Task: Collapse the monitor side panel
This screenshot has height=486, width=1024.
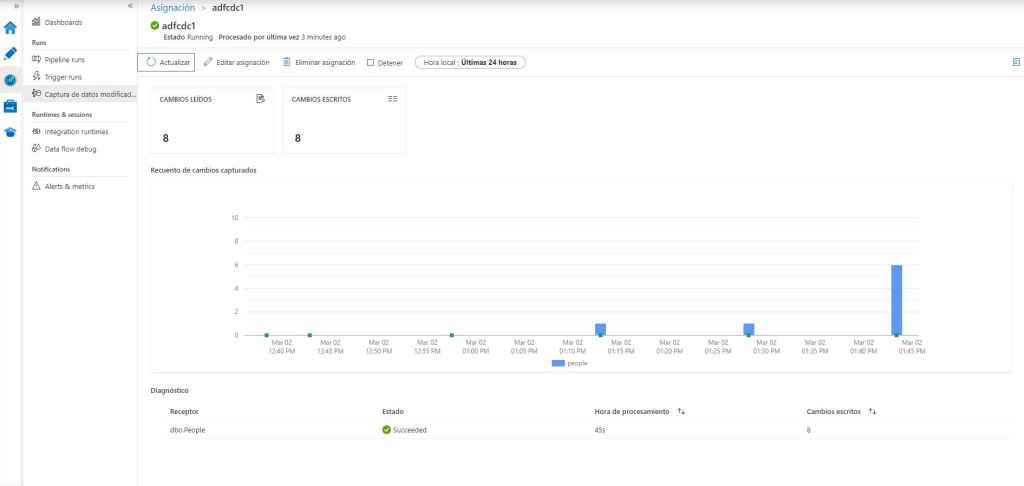Action: pos(130,6)
